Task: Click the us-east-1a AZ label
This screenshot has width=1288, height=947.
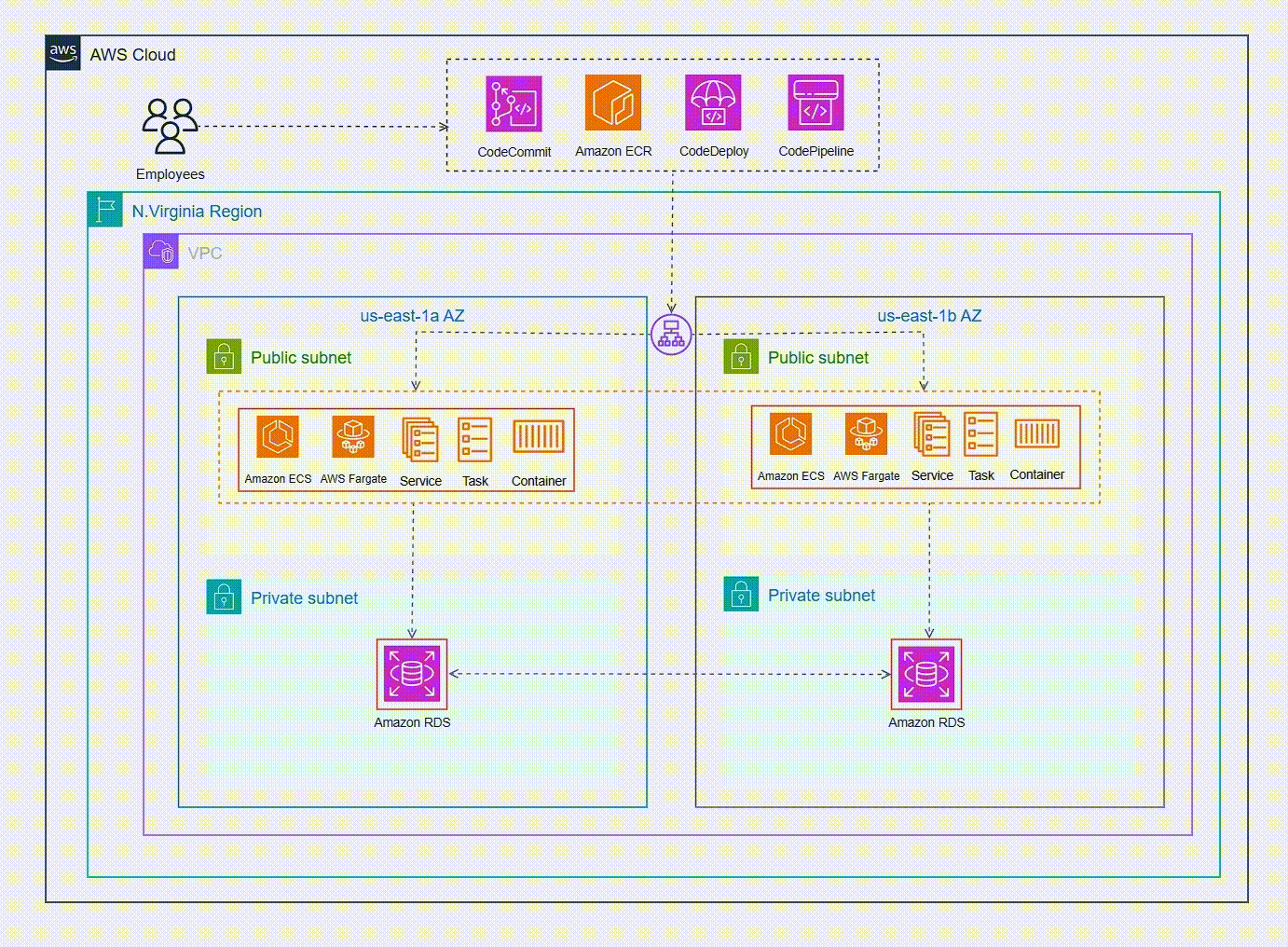Action: 412,316
